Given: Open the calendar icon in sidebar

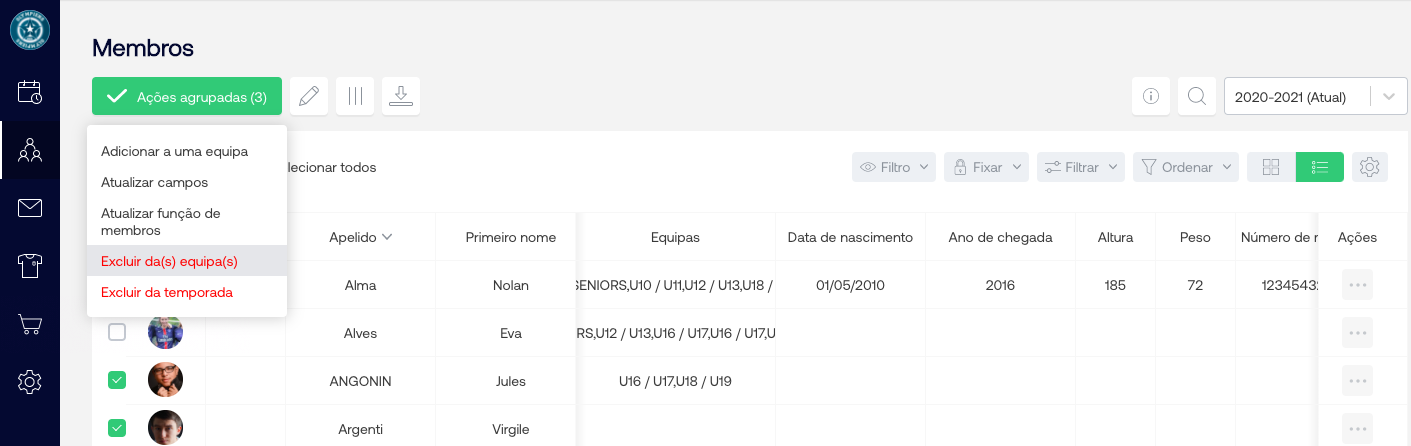Looking at the screenshot, I should [30, 92].
